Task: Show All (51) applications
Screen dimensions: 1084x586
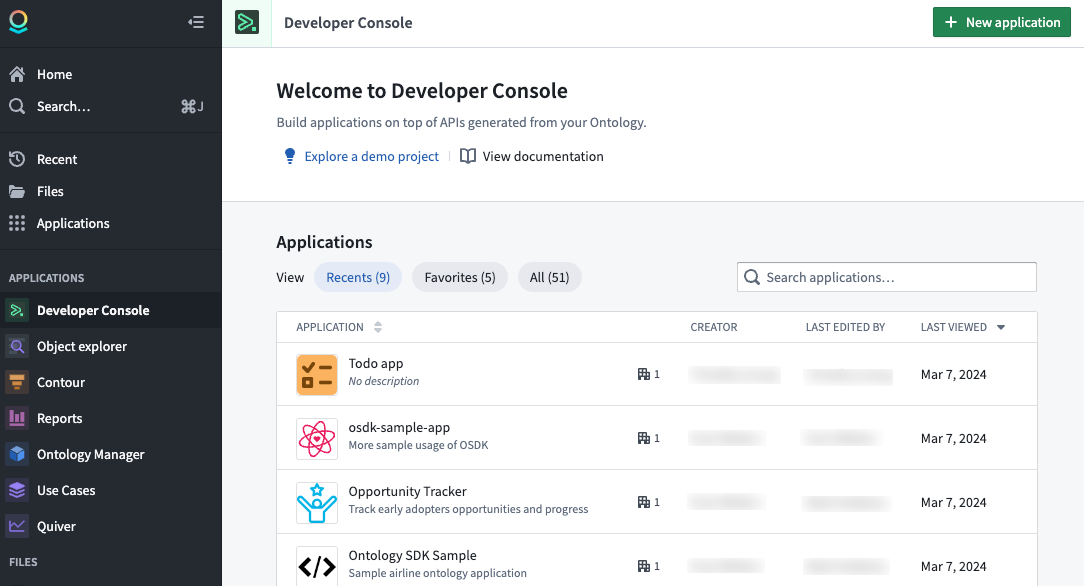Action: 549,277
